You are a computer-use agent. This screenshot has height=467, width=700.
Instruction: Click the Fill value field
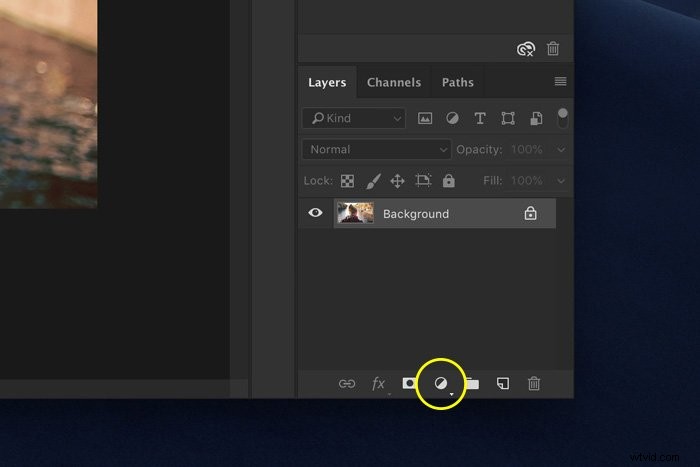point(527,181)
